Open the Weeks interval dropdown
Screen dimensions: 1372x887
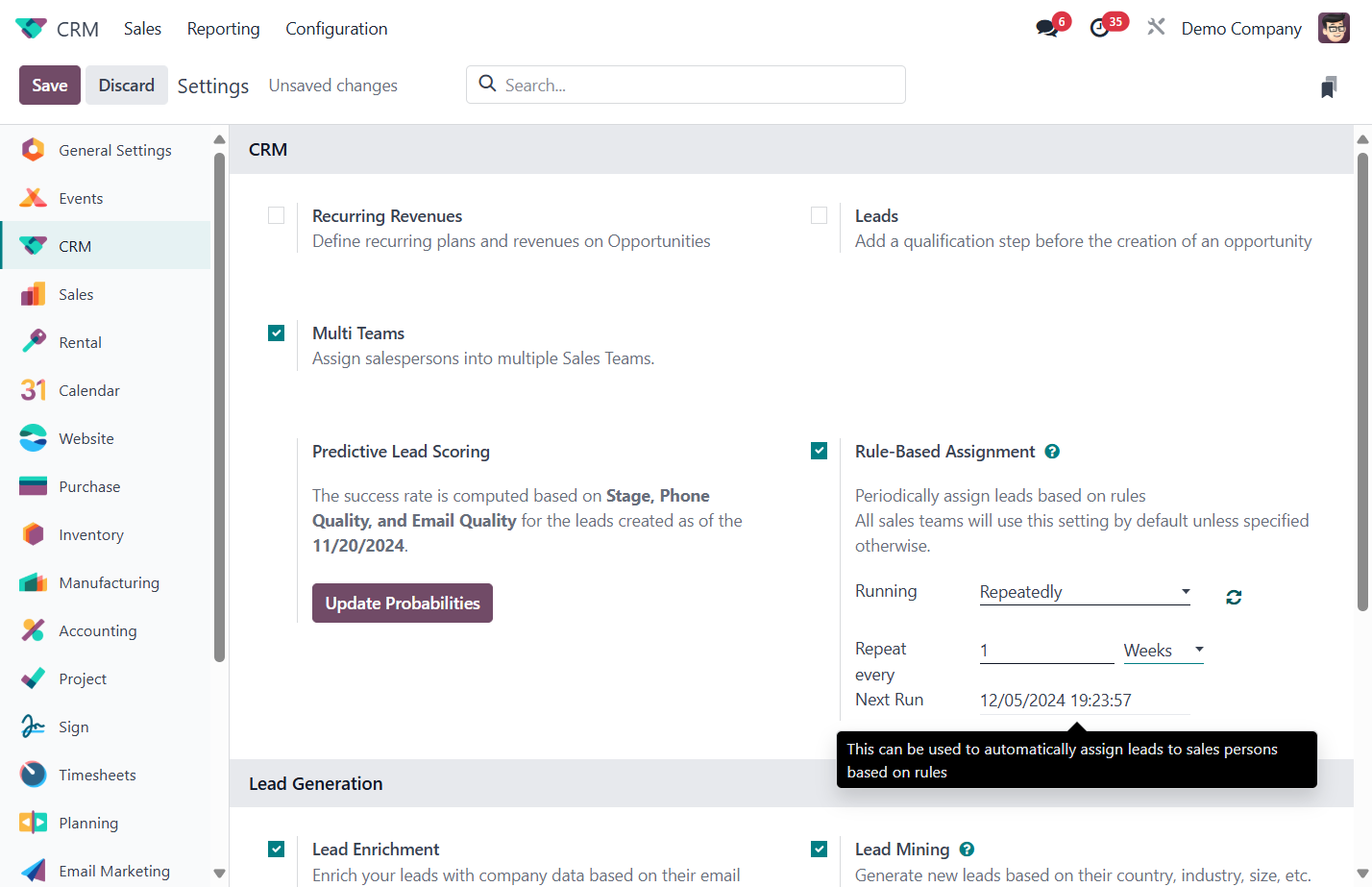(1164, 651)
